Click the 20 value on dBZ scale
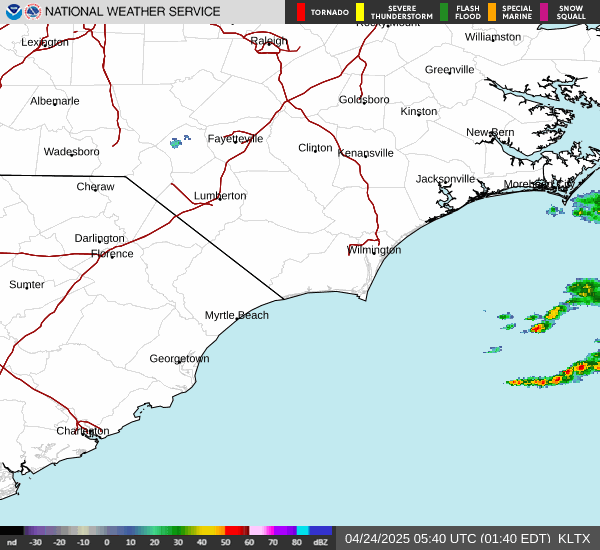 (x=154, y=542)
